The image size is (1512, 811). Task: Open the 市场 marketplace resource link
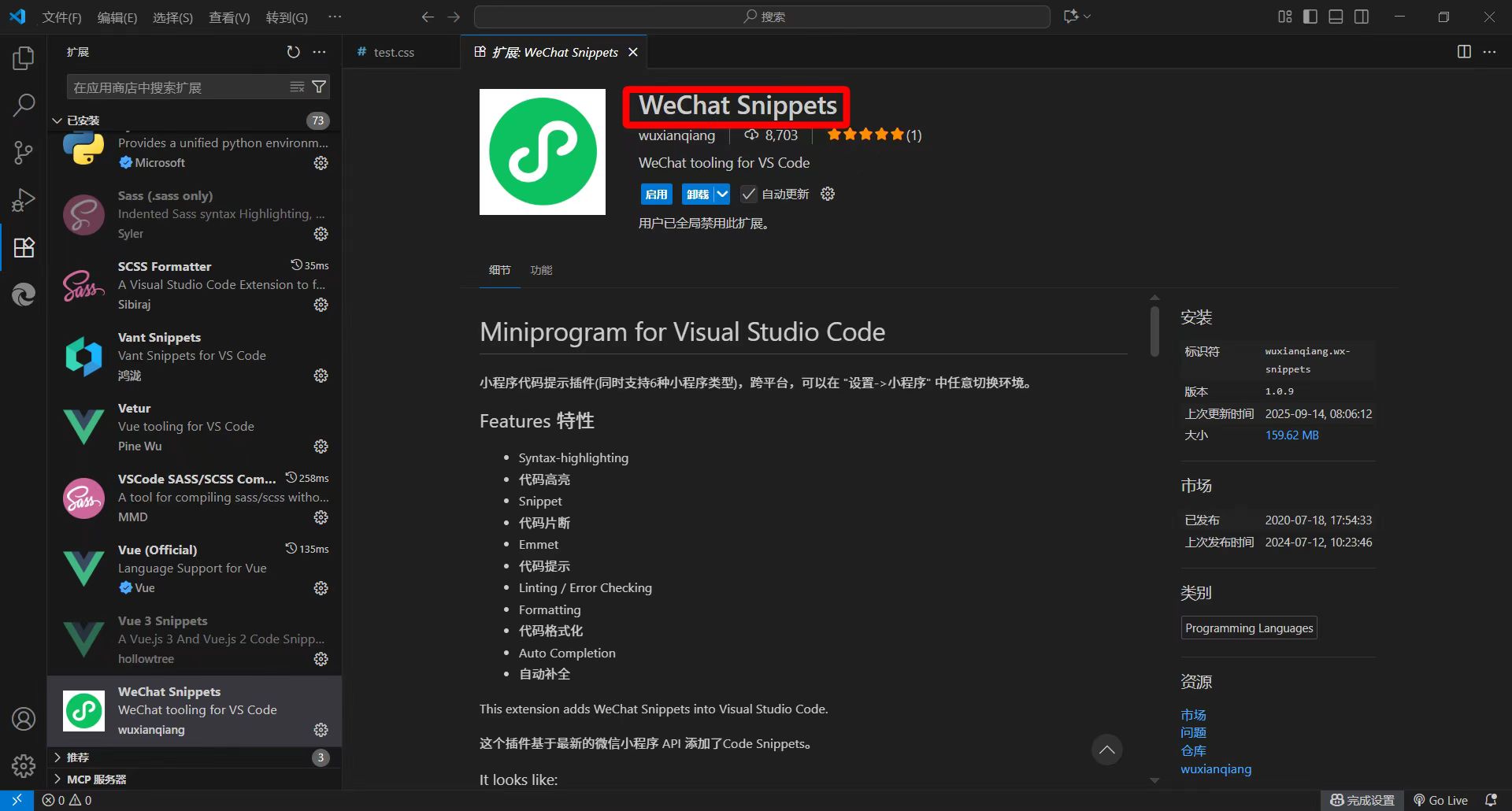tap(1193, 715)
